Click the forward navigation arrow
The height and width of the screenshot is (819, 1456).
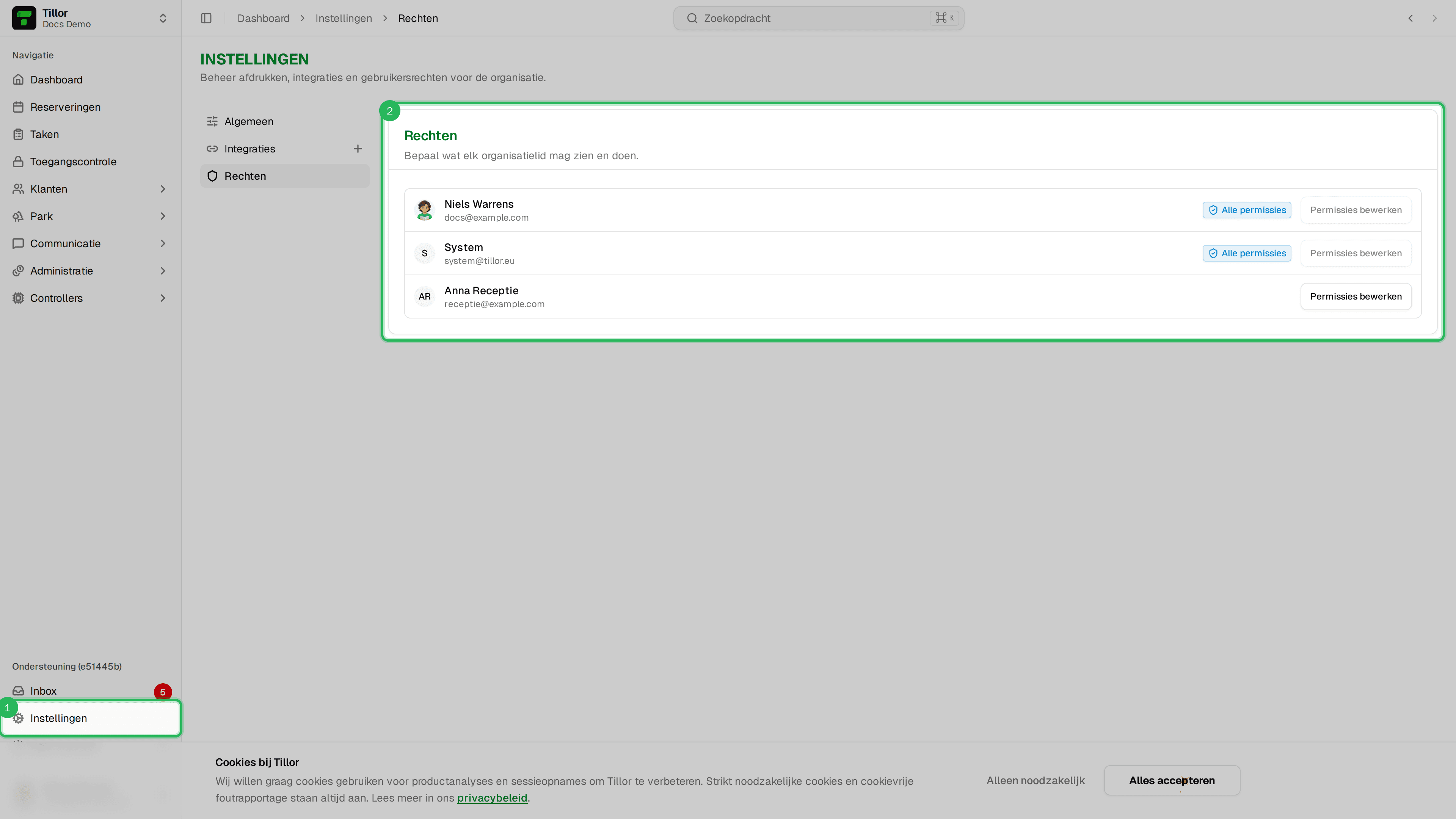1434,18
